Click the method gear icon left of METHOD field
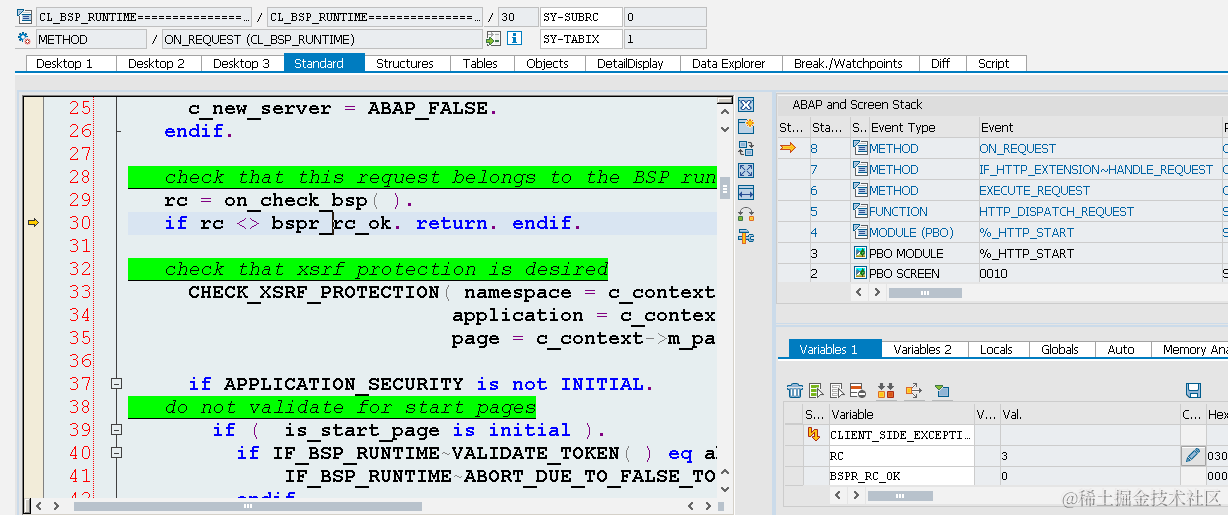1228x515 pixels. (x=24, y=39)
